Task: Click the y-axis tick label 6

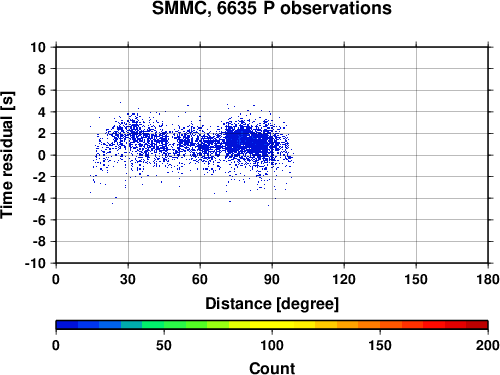Action: pyautogui.click(x=42, y=90)
